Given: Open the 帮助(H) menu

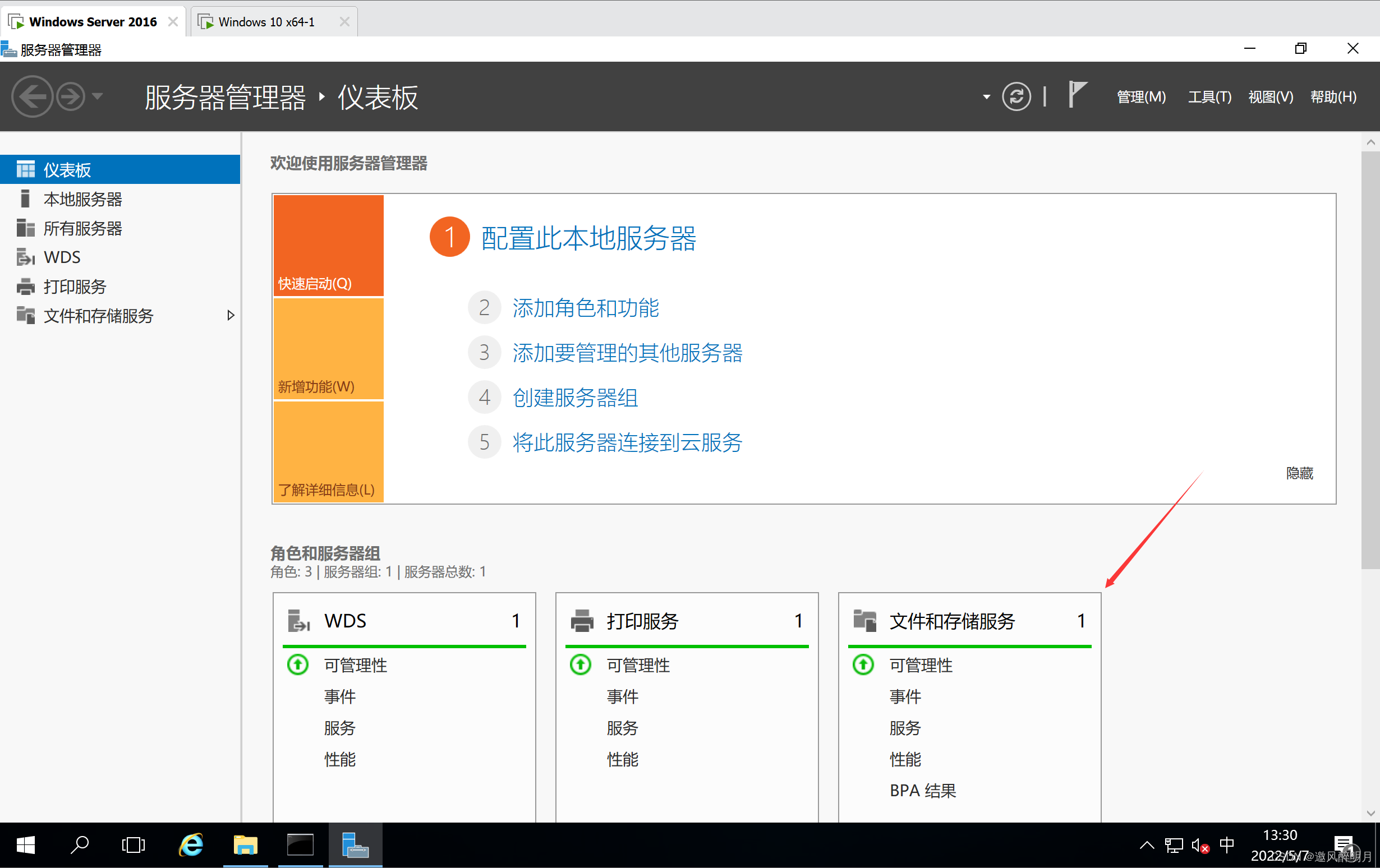Looking at the screenshot, I should coord(1333,97).
